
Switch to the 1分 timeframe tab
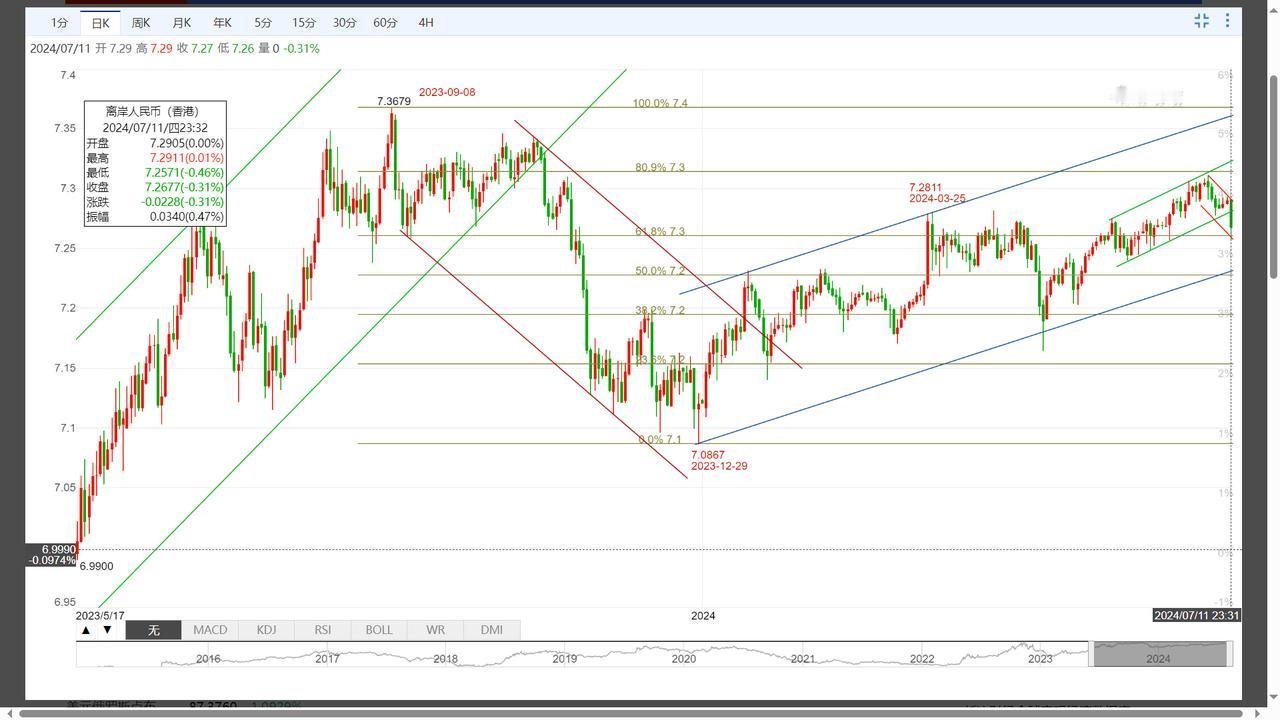click(60, 22)
